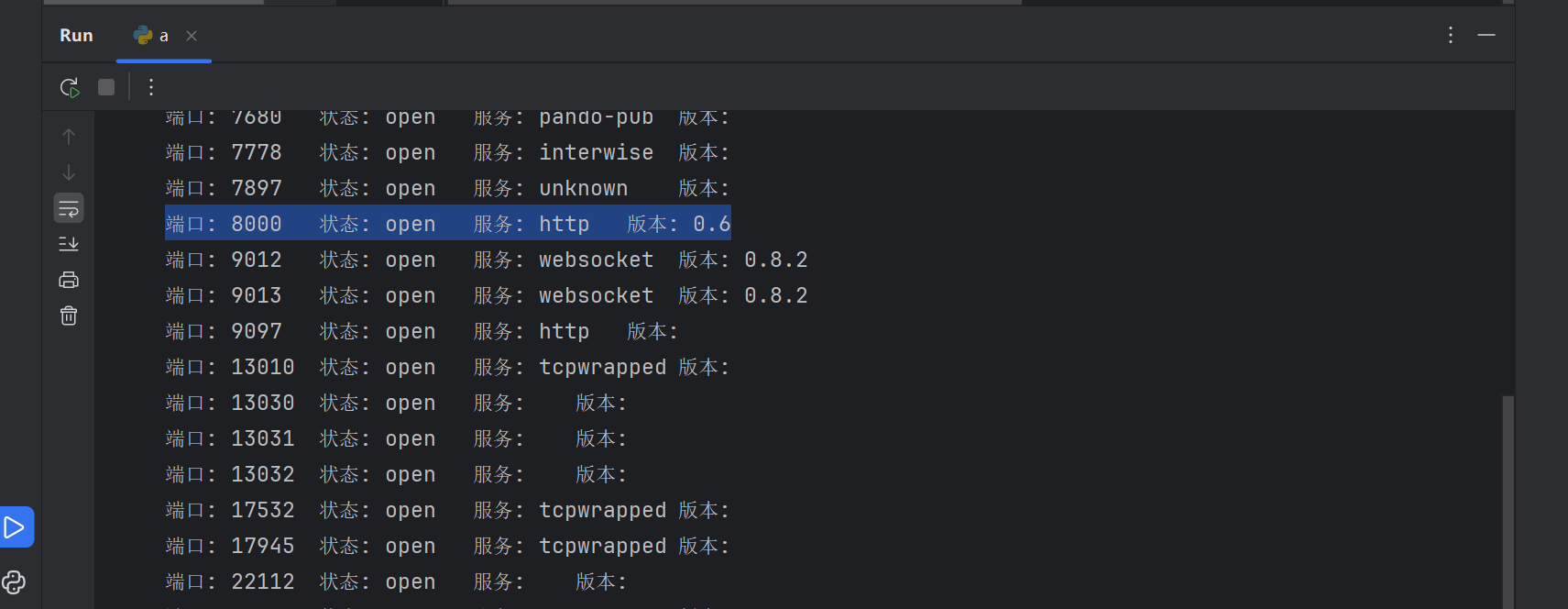Toggle soft-wrap for console output
The image size is (1568, 609).
[x=69, y=208]
